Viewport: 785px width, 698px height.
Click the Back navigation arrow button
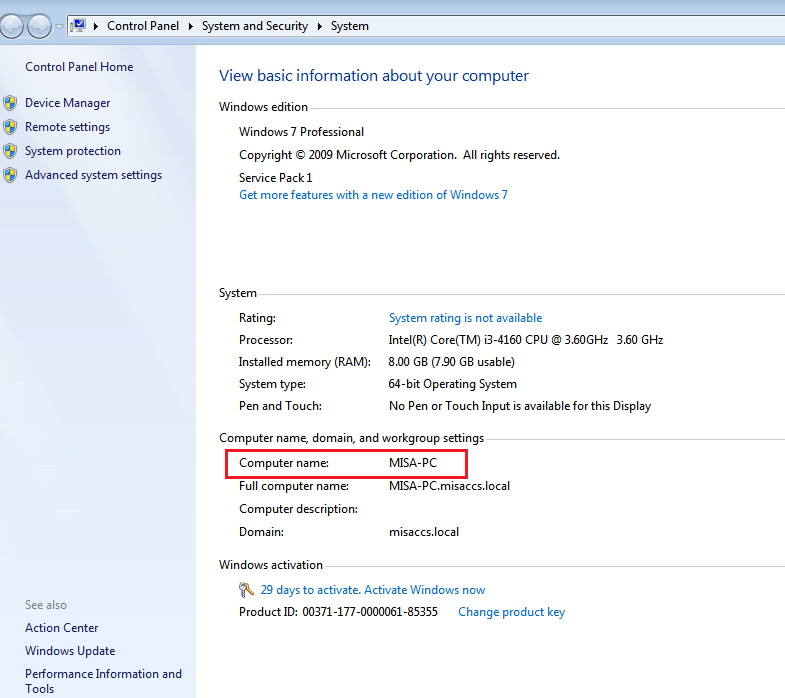(11, 26)
